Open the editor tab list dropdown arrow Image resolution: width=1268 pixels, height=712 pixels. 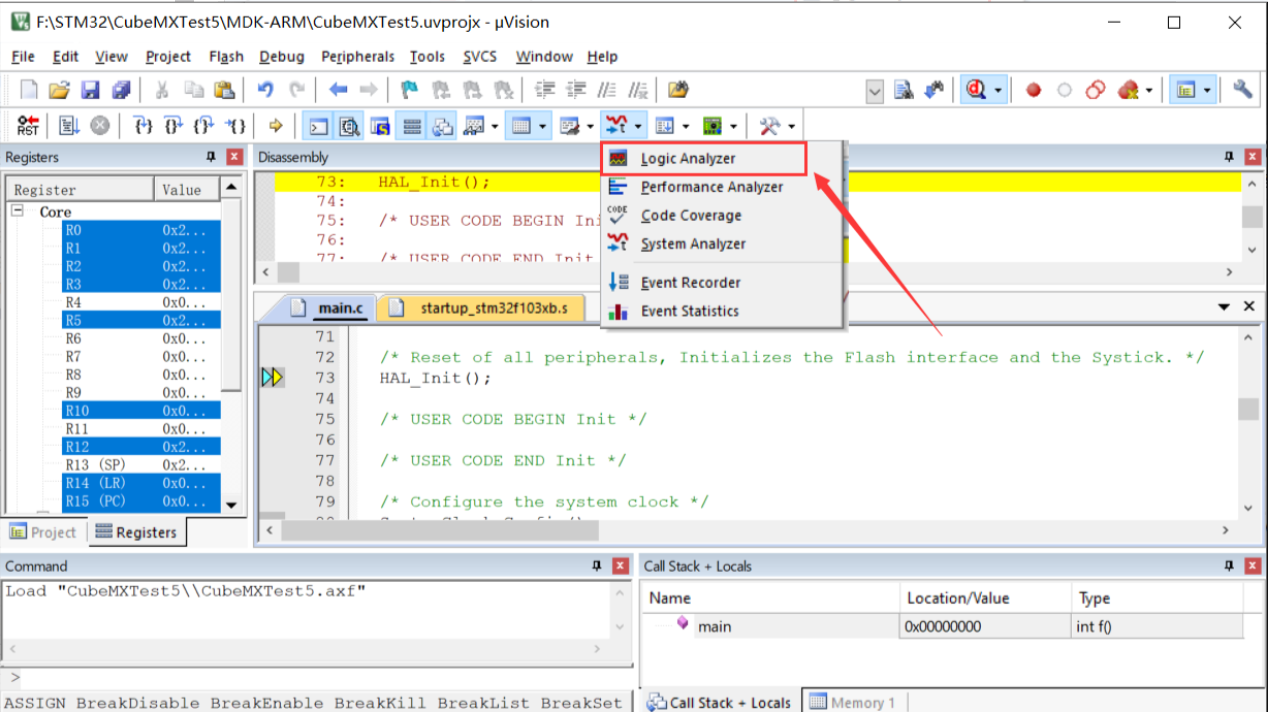(1223, 306)
